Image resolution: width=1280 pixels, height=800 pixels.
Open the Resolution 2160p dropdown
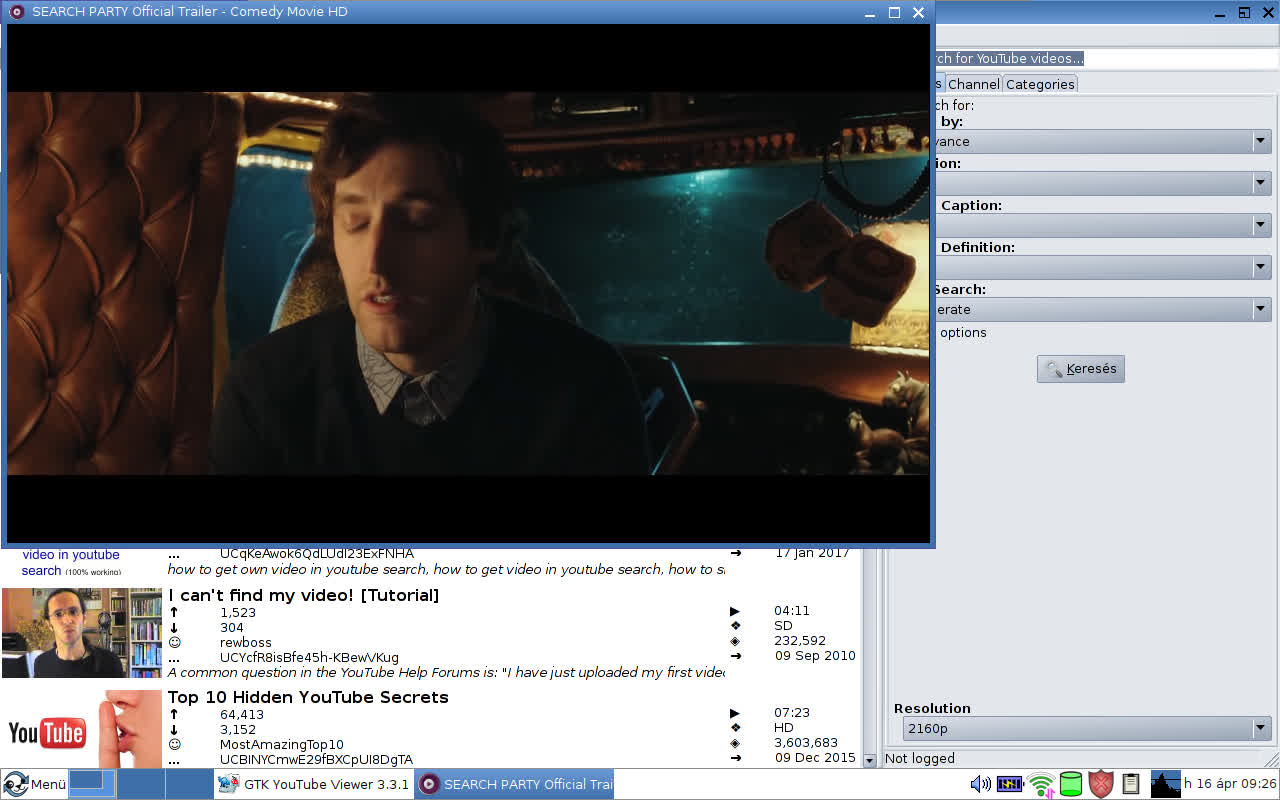tap(1086, 729)
